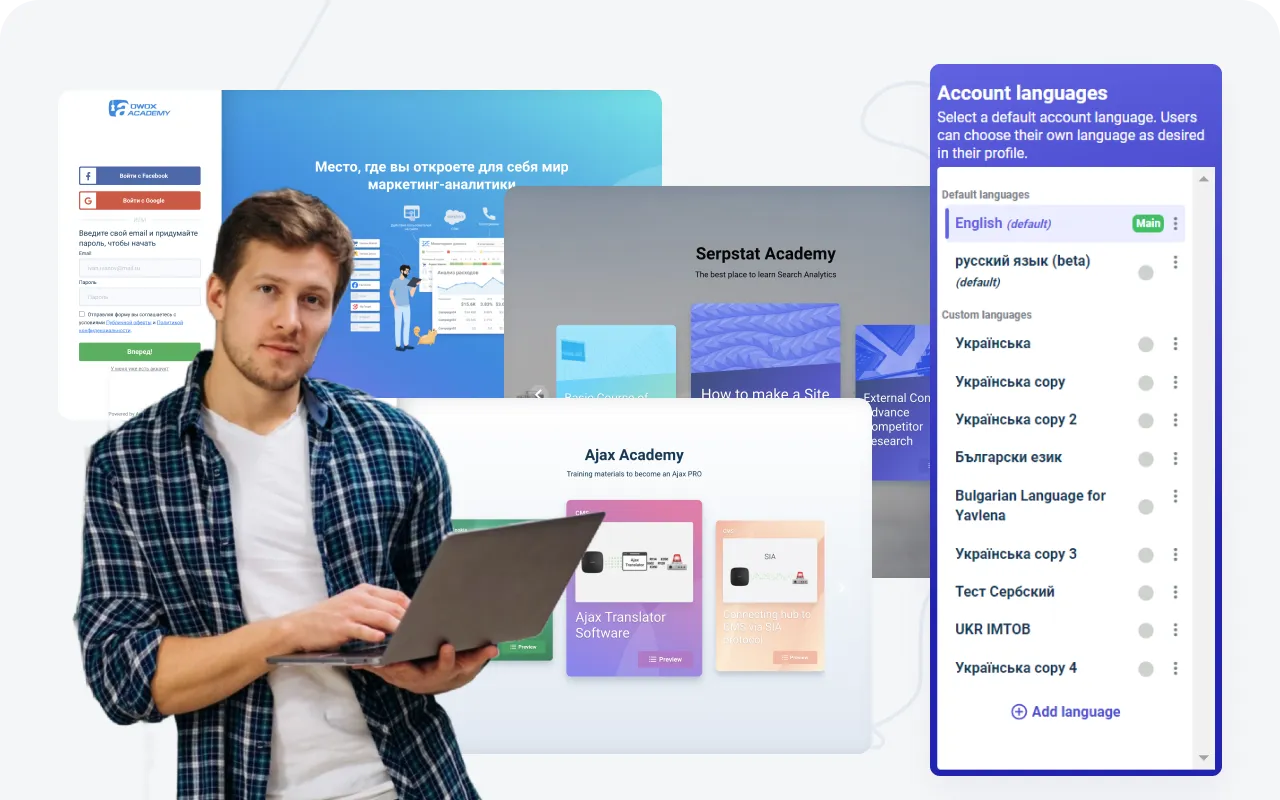Click the scroll up arrow in Account languages
The width and height of the screenshot is (1280, 800).
[x=1204, y=179]
